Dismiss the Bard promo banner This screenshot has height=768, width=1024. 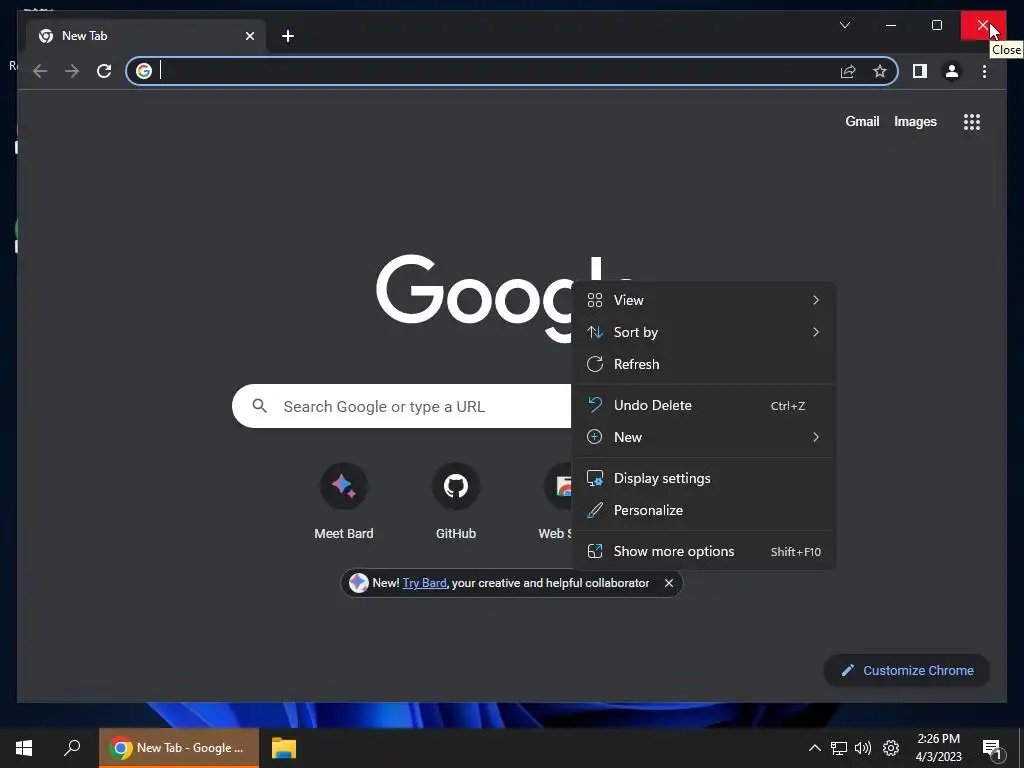pyautogui.click(x=669, y=583)
